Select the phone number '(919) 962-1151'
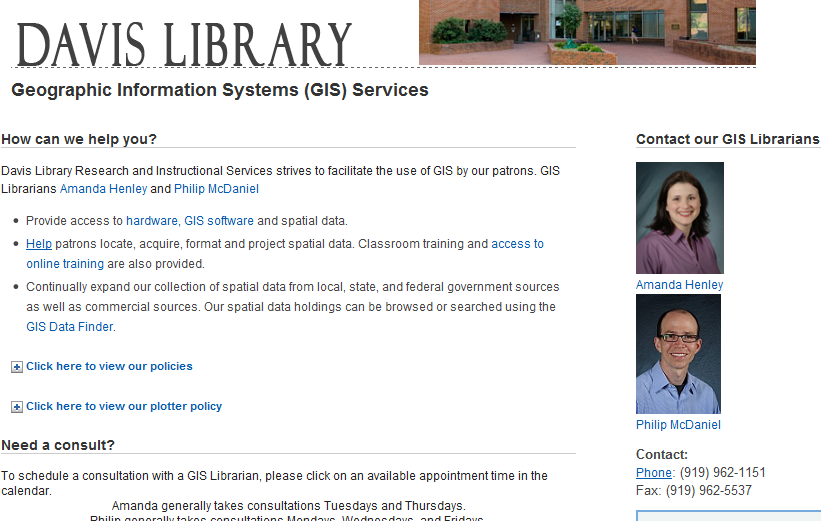This screenshot has height=521, width=821. click(x=723, y=473)
